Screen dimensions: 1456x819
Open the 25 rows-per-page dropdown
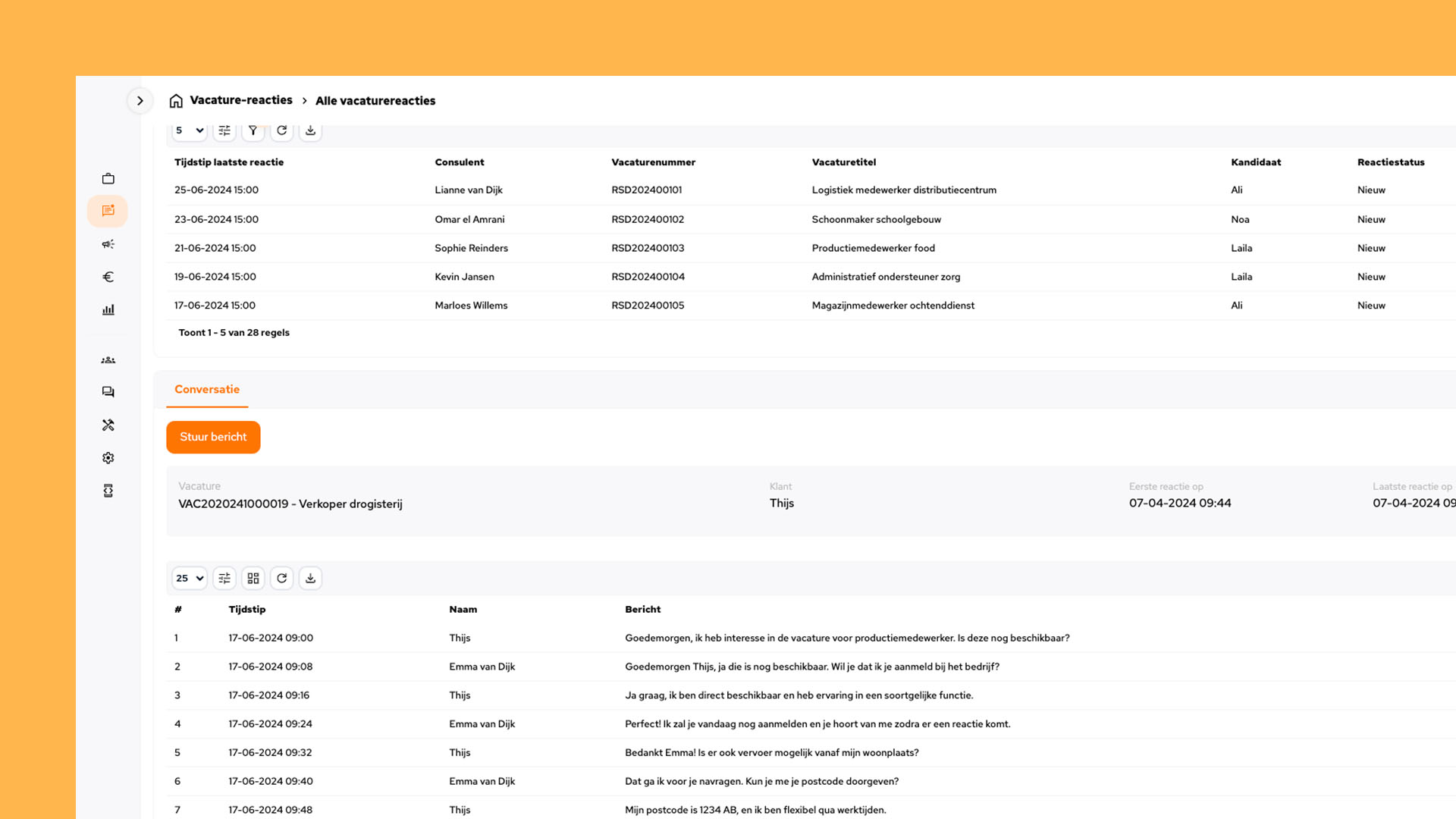coord(190,579)
